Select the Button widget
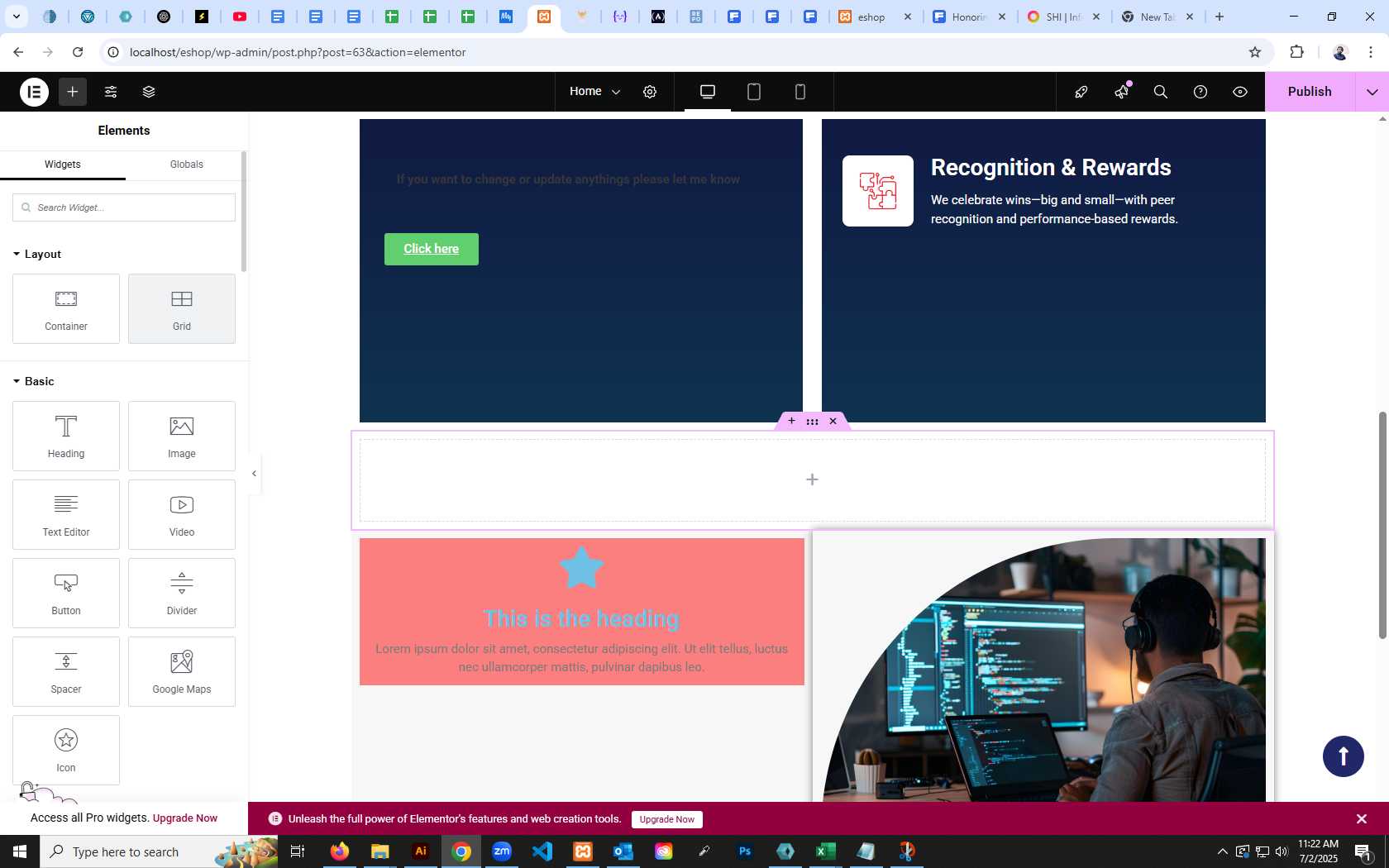1389x868 pixels. click(66, 593)
